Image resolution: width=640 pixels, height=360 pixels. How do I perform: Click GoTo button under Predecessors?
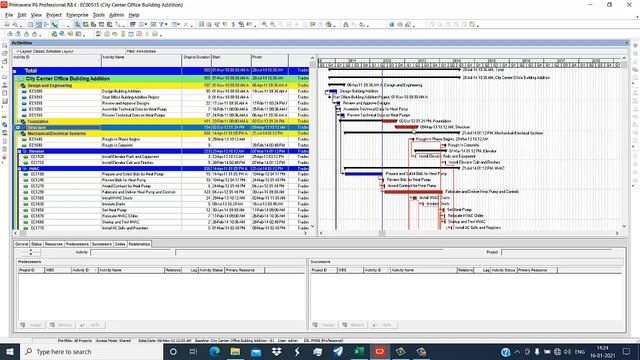click(x=91, y=325)
